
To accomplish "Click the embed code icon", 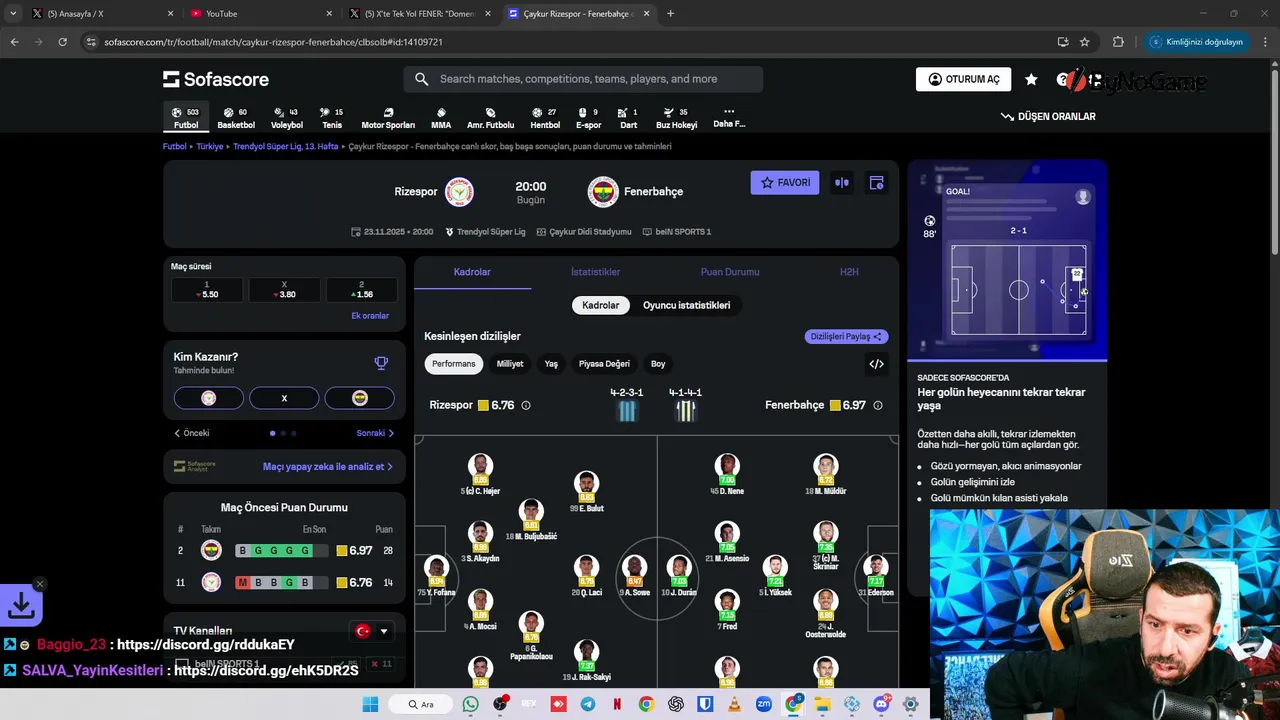I will [x=876, y=364].
